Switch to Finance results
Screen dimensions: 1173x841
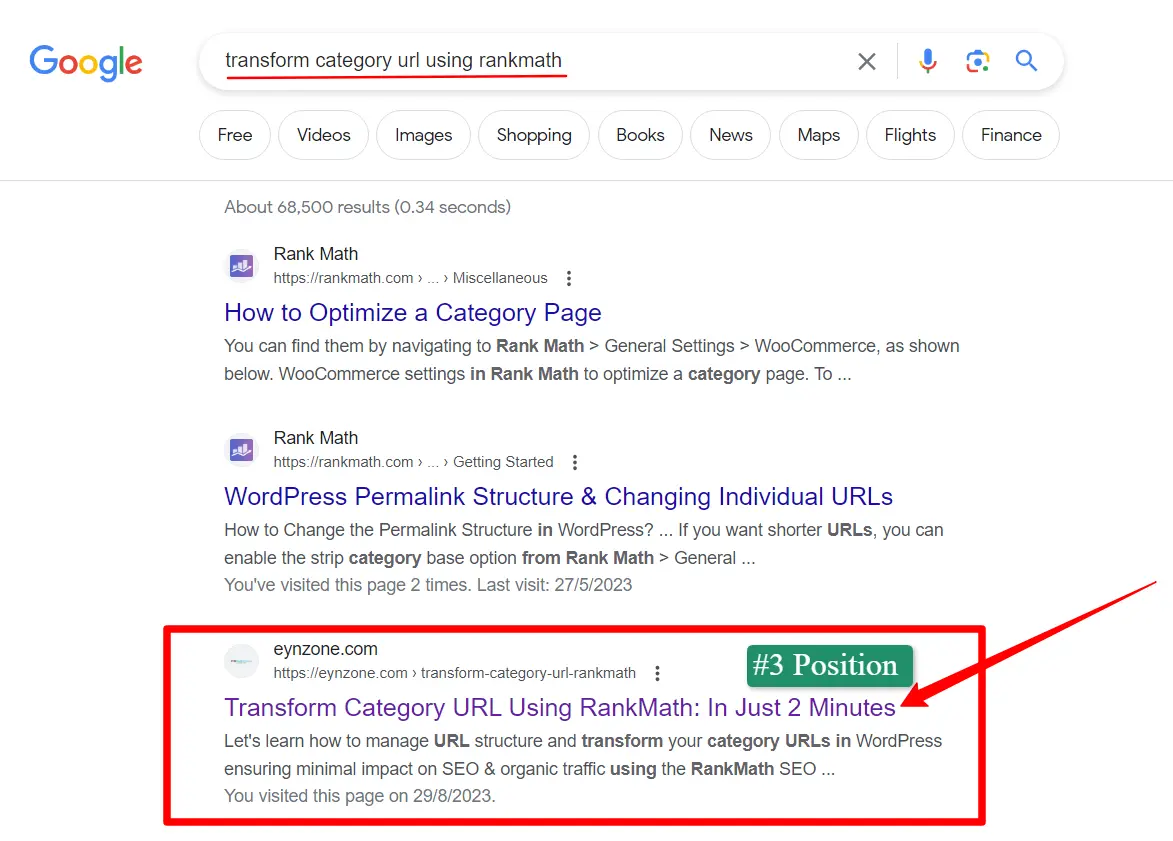1011,135
